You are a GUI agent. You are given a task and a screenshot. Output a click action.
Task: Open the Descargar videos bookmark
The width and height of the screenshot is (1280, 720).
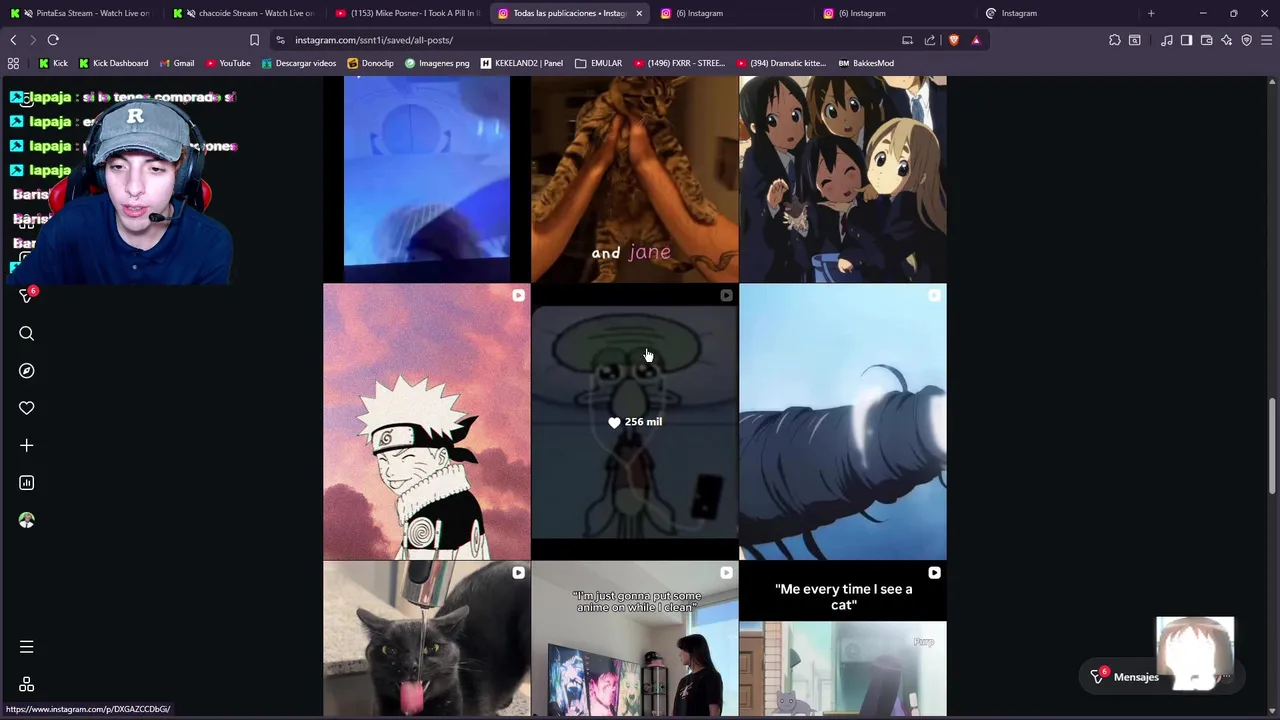coord(299,63)
